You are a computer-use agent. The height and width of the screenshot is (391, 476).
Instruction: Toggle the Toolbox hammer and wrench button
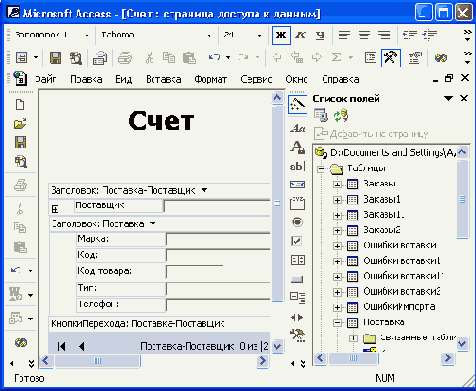[x=391, y=58]
